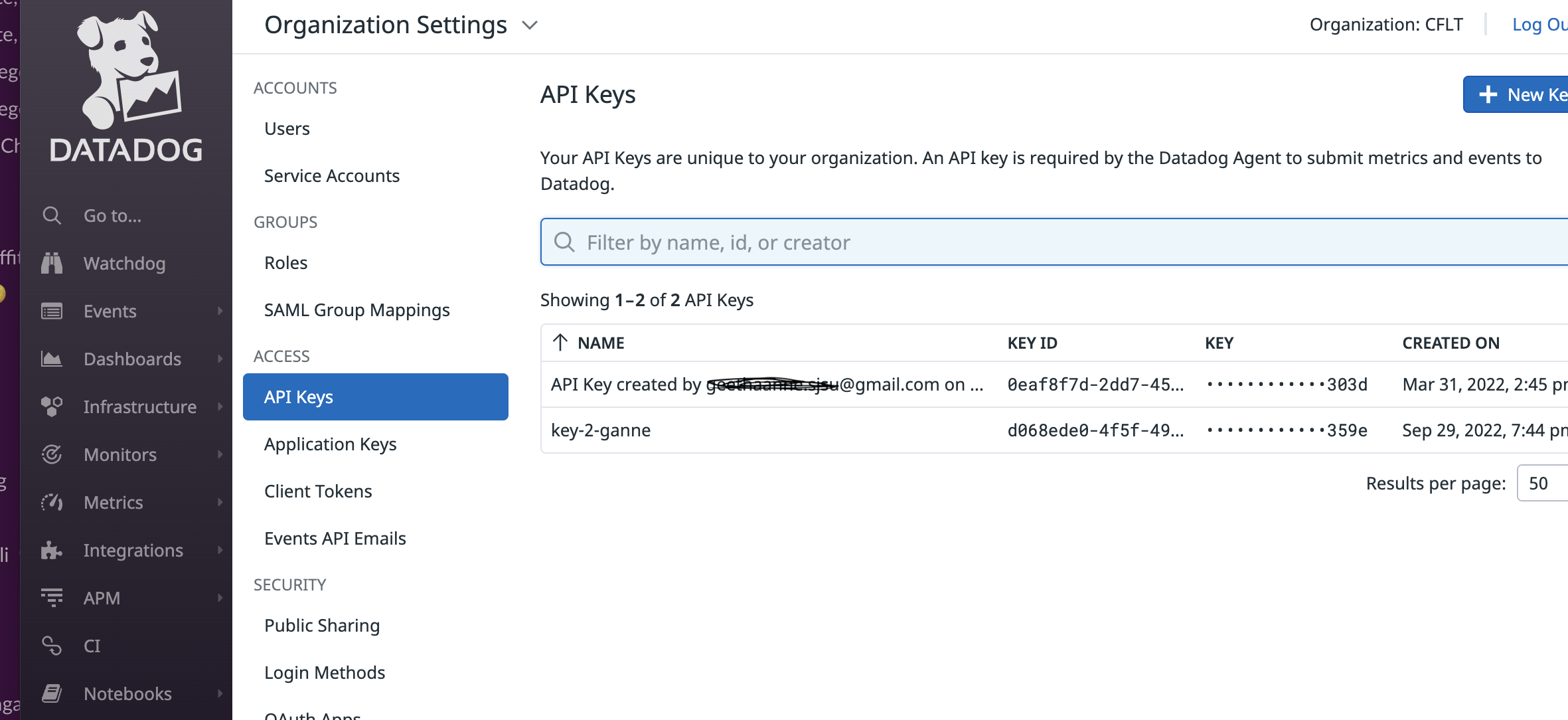Open Client Tokens page
The width and height of the screenshot is (1568, 720).
point(318,491)
